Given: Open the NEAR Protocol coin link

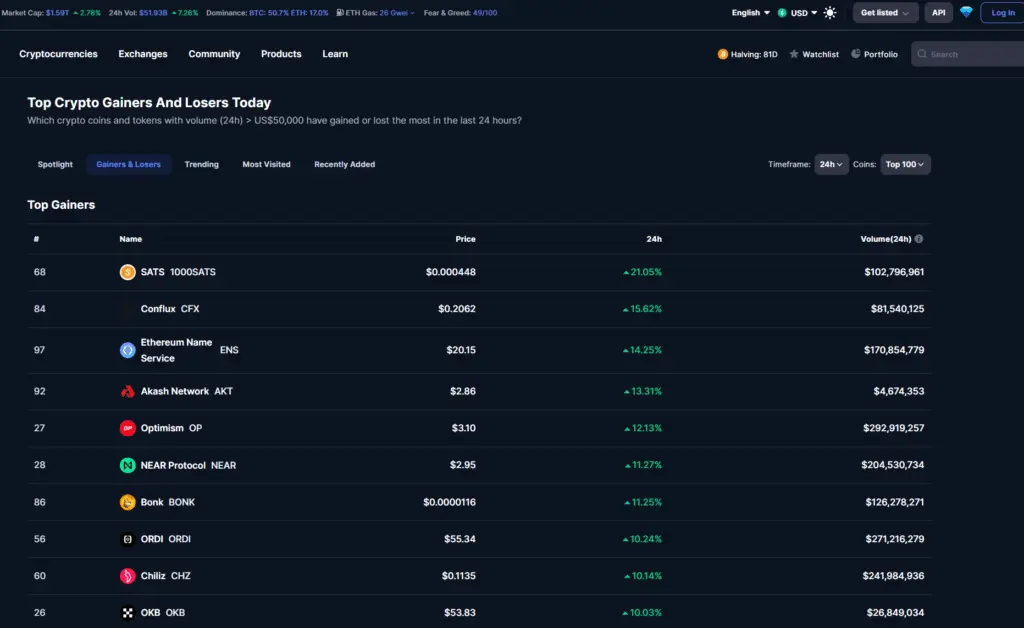Looking at the screenshot, I should click(x=188, y=465).
